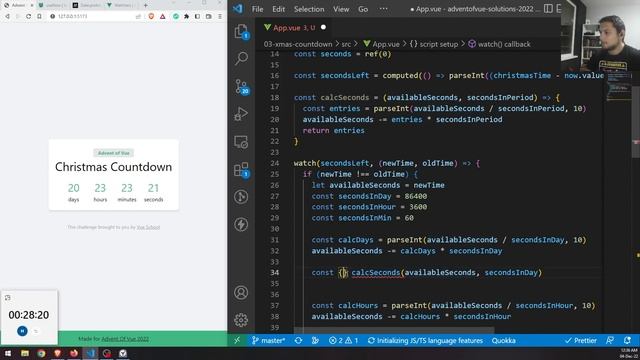Viewport: 640px width, 360px height.
Task: Click the unsaved dot on App.vue tab
Action: pyautogui.click(x=323, y=27)
